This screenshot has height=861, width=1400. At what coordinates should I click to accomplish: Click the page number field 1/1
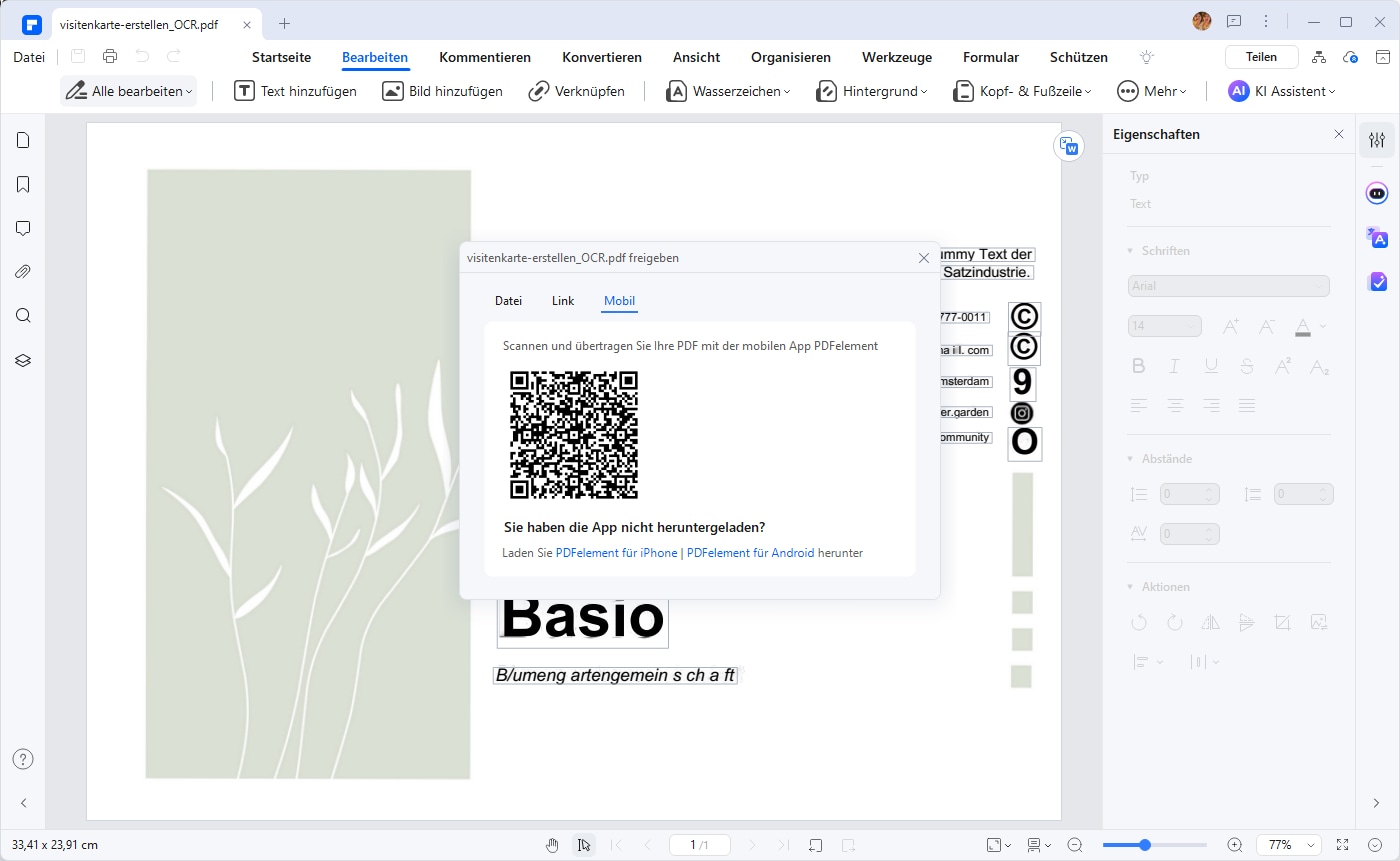pyautogui.click(x=699, y=845)
